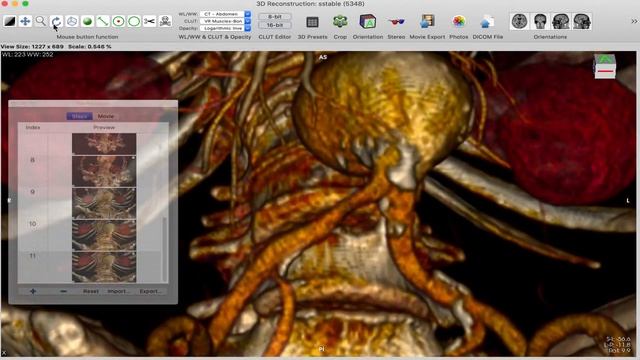Select top preview thumbnail above step 8
640x360 pixels.
(x=104, y=144)
